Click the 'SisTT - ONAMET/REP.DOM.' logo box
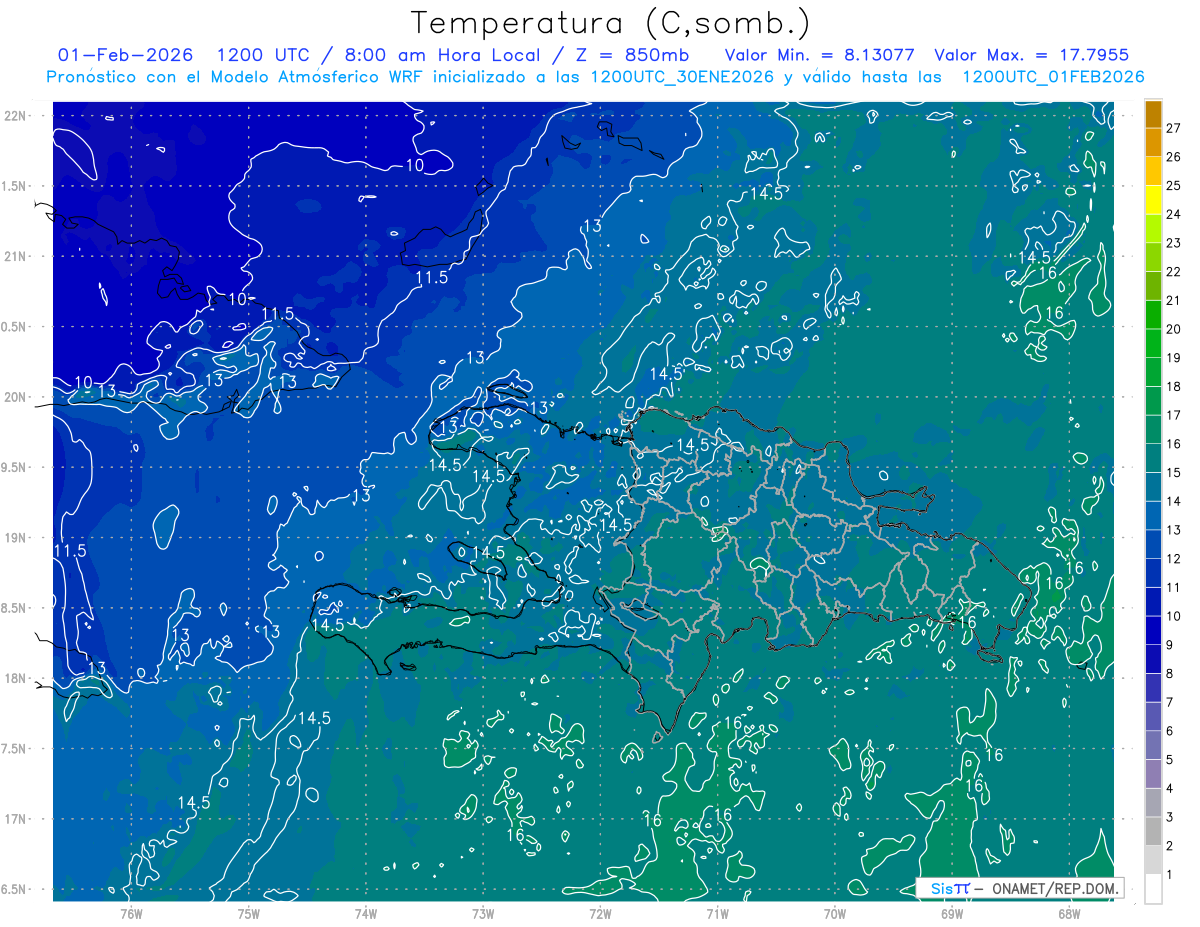 click(x=1020, y=888)
